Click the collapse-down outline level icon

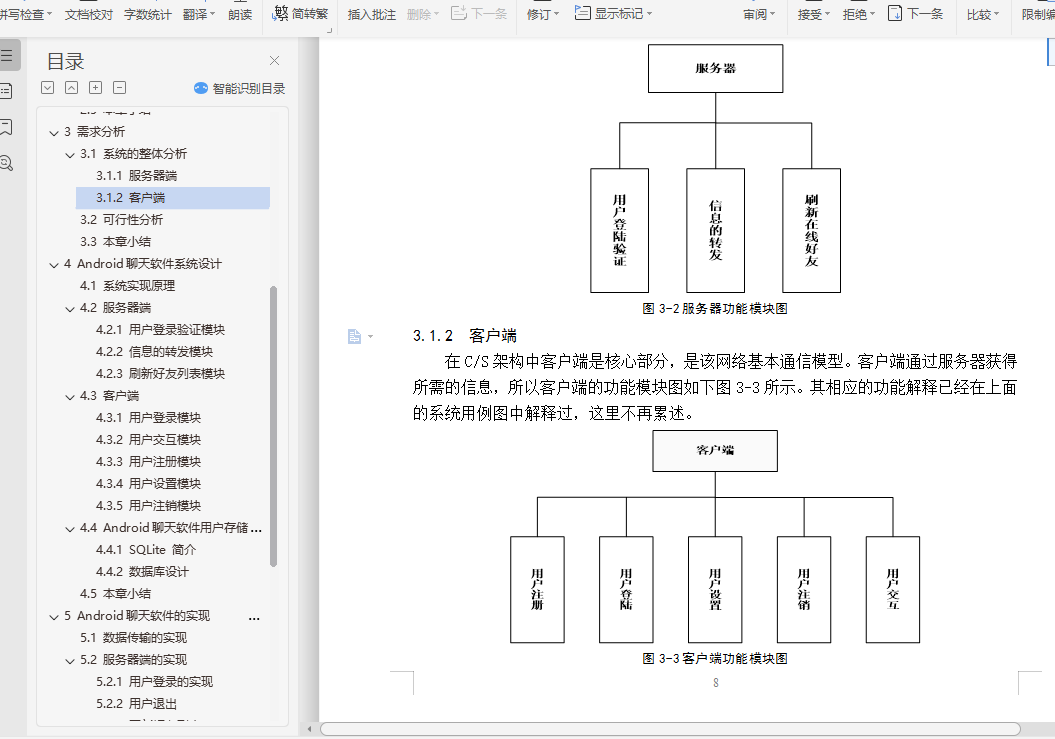click(x=47, y=87)
